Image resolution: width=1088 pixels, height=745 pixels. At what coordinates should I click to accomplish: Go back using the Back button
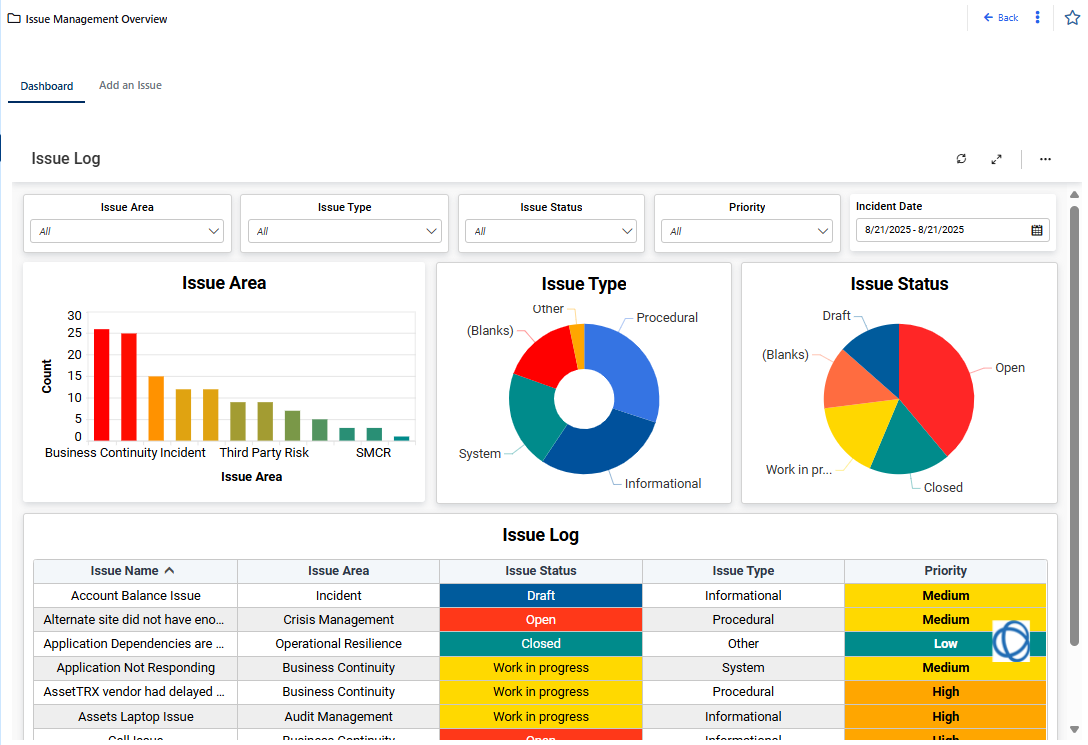[1001, 18]
